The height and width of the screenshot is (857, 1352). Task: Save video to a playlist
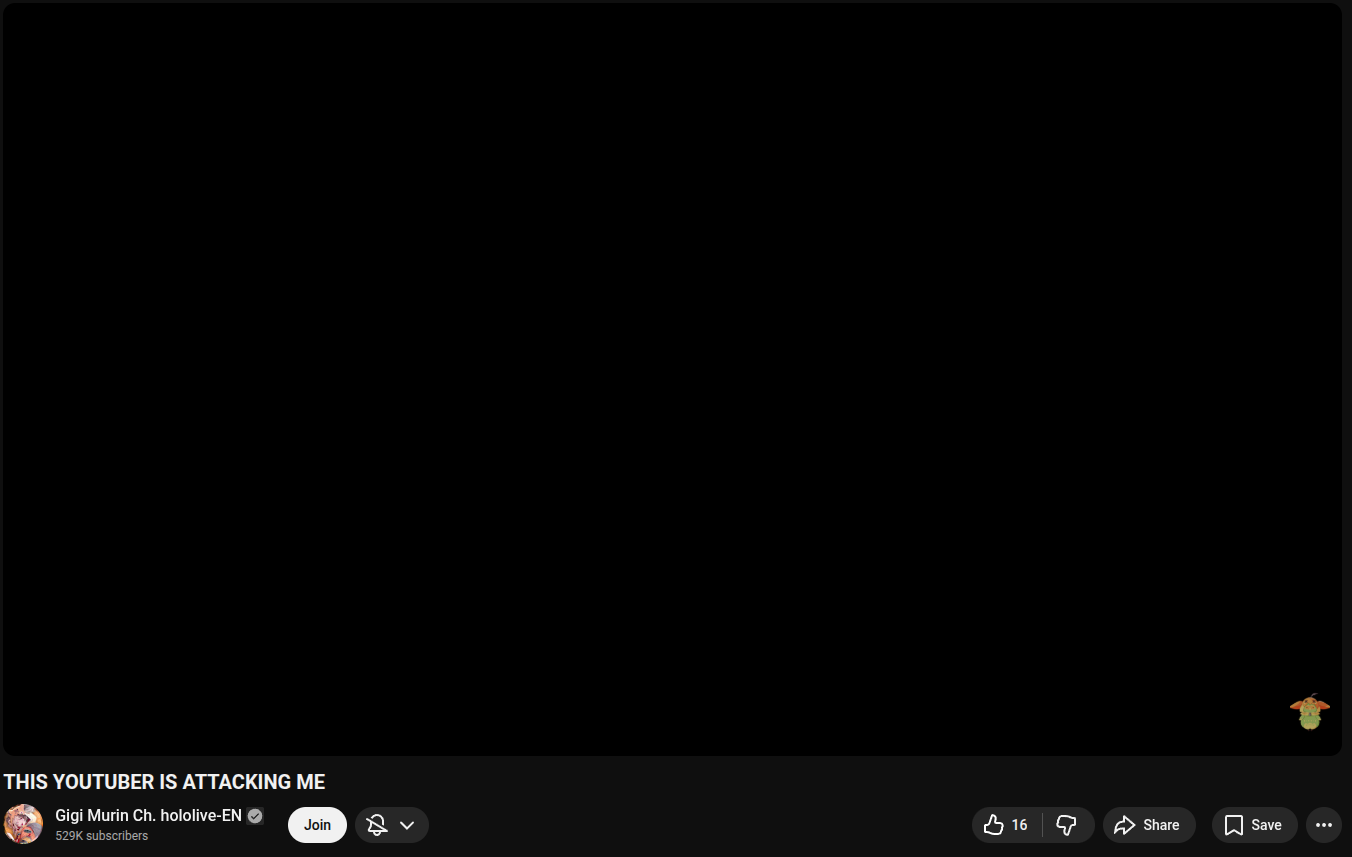[x=1254, y=825]
